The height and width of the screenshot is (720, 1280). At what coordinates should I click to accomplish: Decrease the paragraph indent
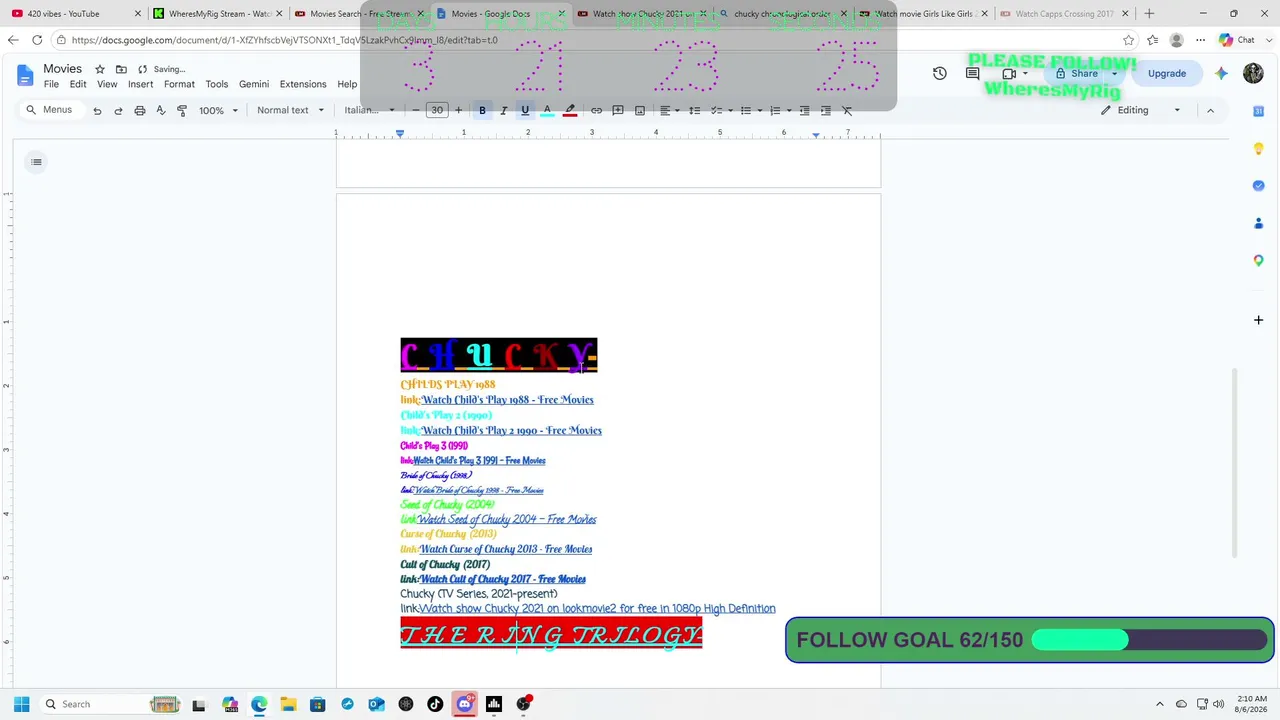(804, 110)
